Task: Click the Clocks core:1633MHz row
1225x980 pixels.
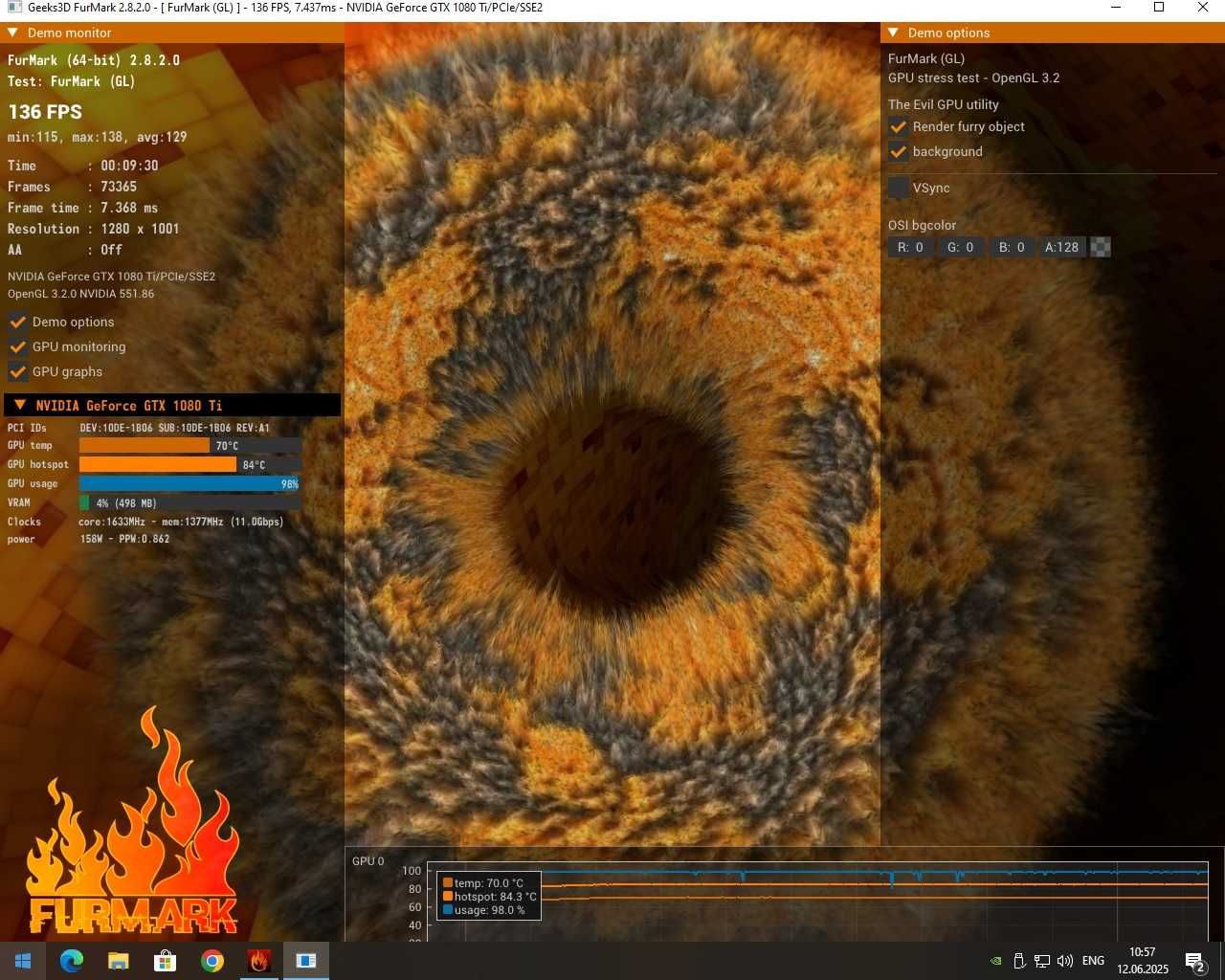Action: [x=145, y=522]
